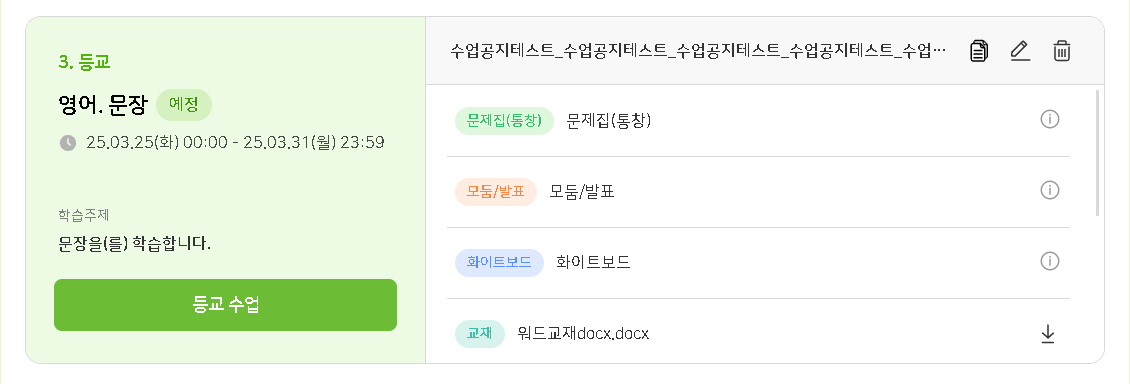Delete the notice with the trash icon
The height and width of the screenshot is (384, 1130).
tap(1062, 50)
